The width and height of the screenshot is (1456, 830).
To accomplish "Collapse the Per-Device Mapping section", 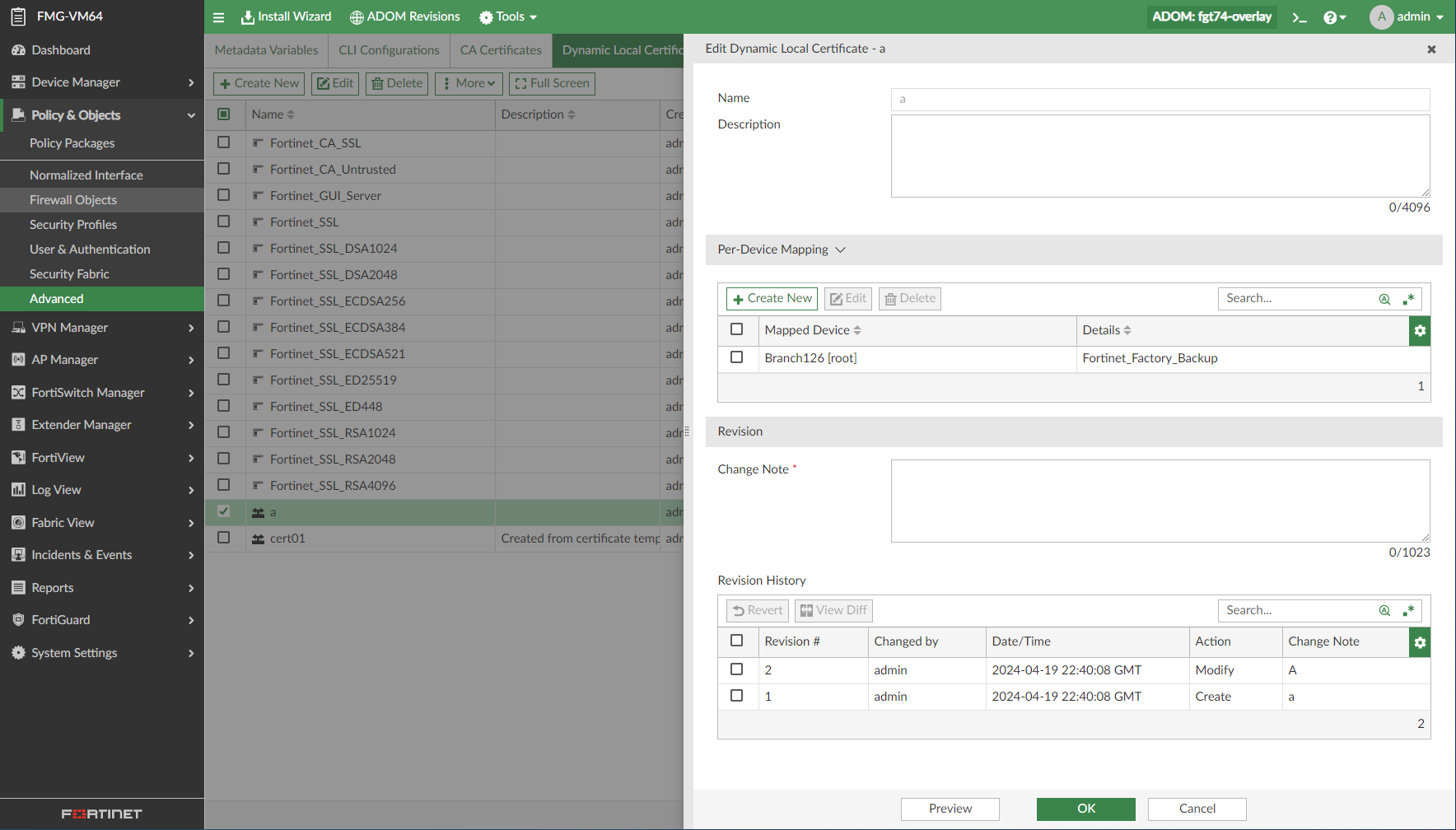I will click(840, 249).
